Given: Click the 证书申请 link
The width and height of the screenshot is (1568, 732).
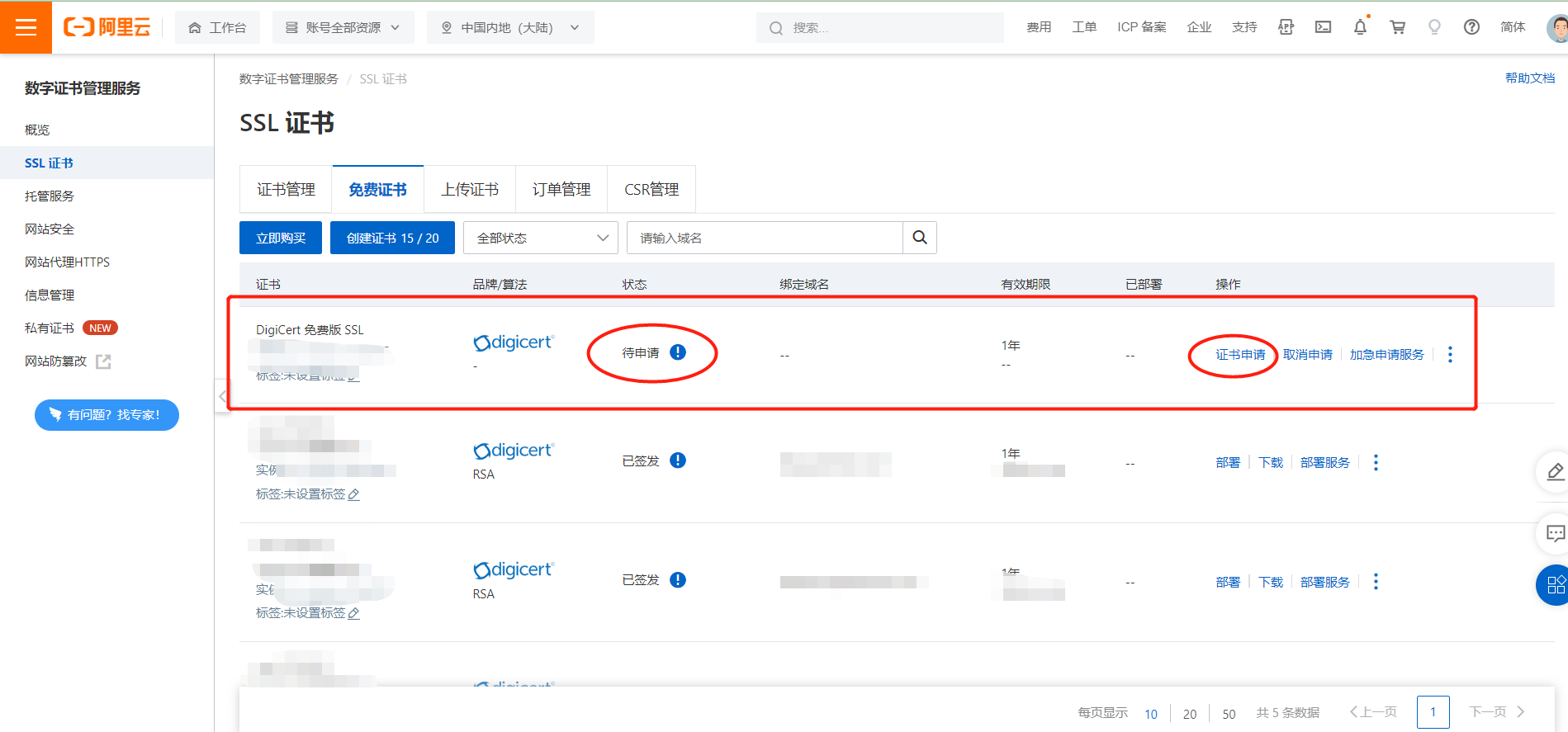Looking at the screenshot, I should tap(1240, 354).
